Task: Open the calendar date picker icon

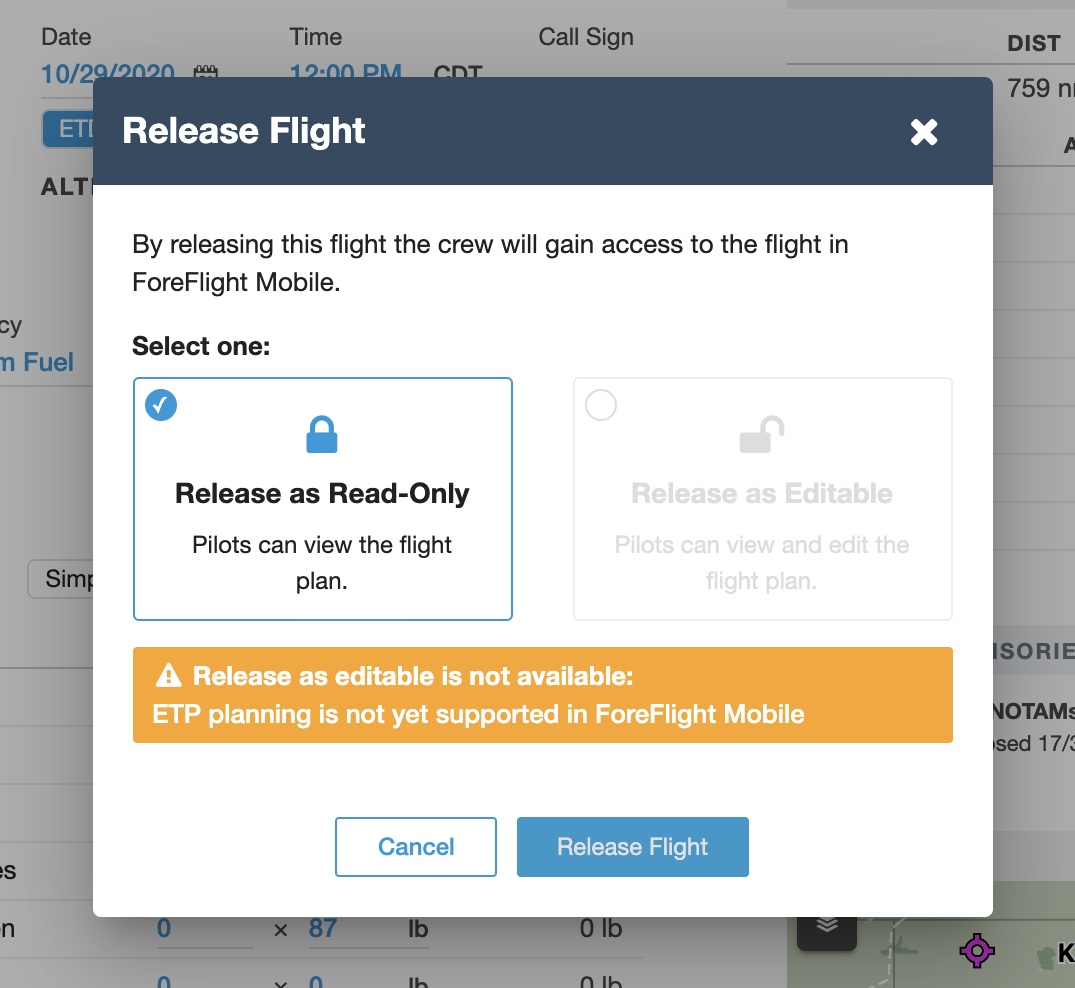Action: click(x=205, y=73)
